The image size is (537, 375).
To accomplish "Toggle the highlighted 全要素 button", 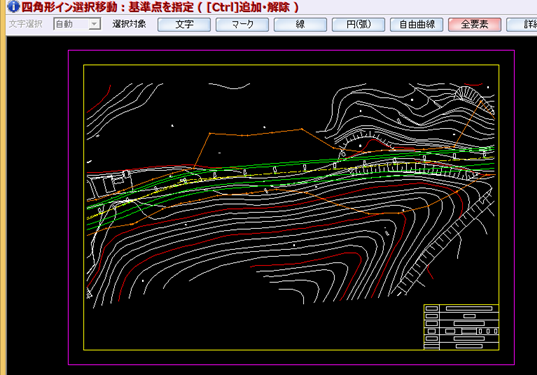I will pos(475,24).
